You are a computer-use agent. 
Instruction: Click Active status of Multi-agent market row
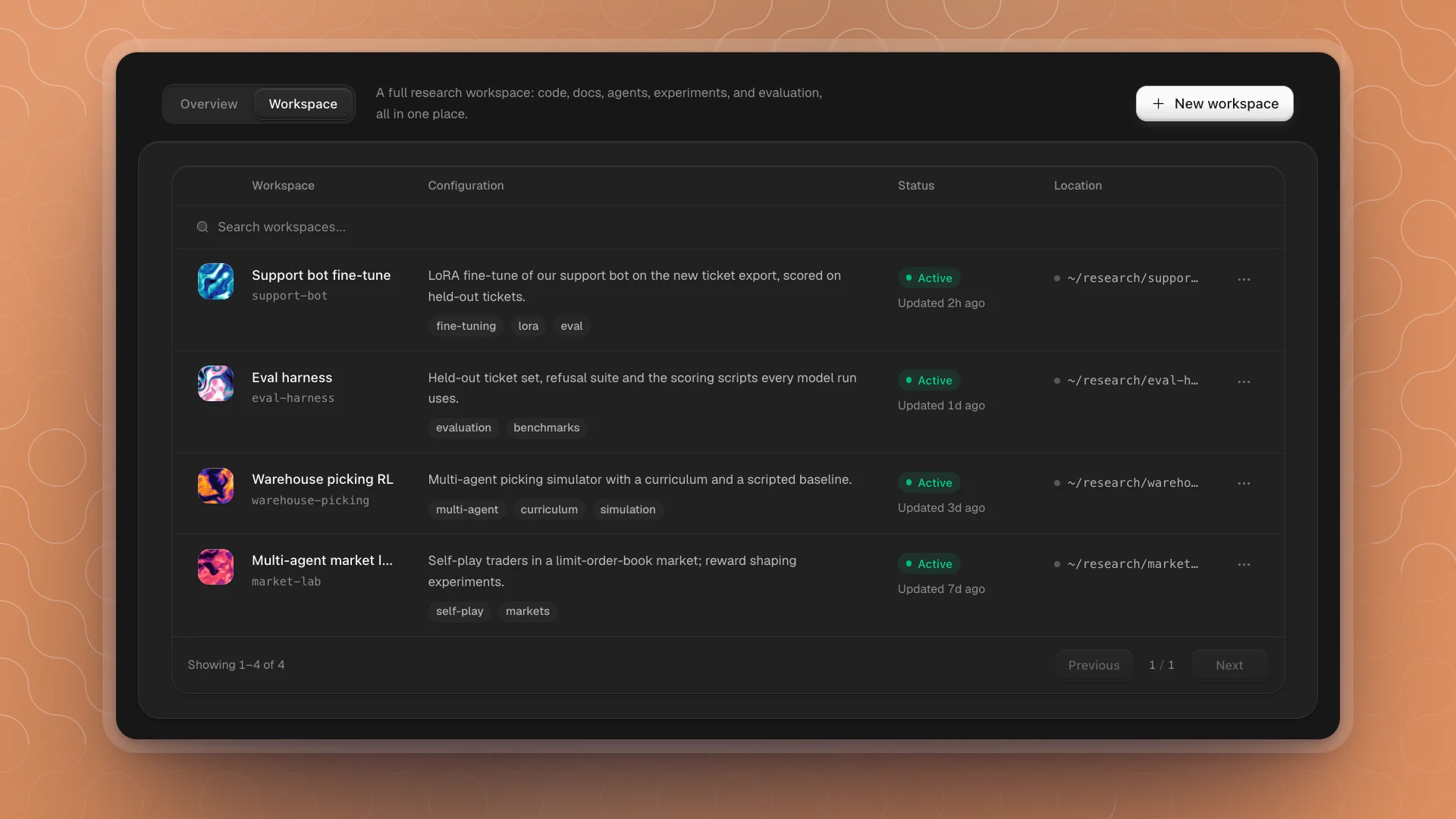[929, 564]
